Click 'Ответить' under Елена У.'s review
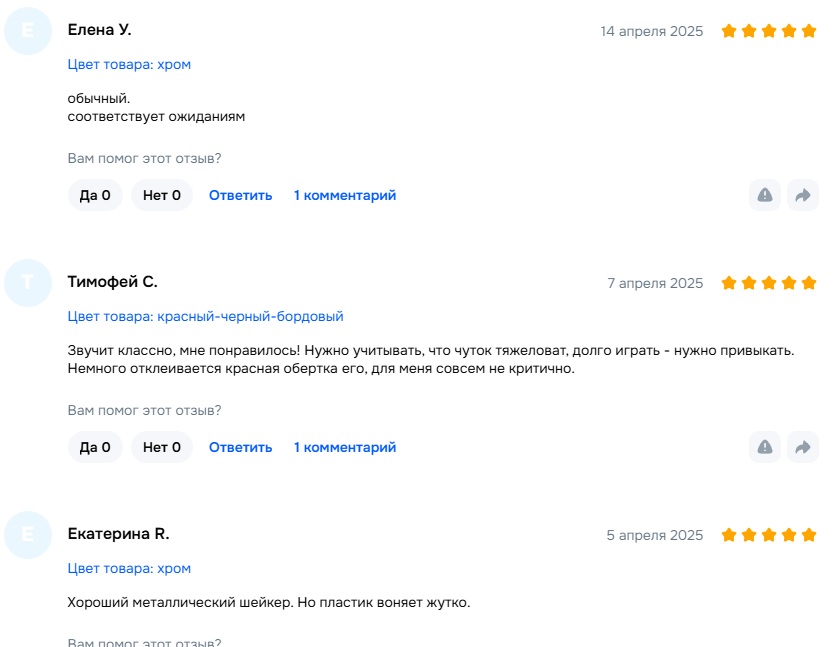Image resolution: width=834 pixels, height=647 pixels. (x=240, y=195)
